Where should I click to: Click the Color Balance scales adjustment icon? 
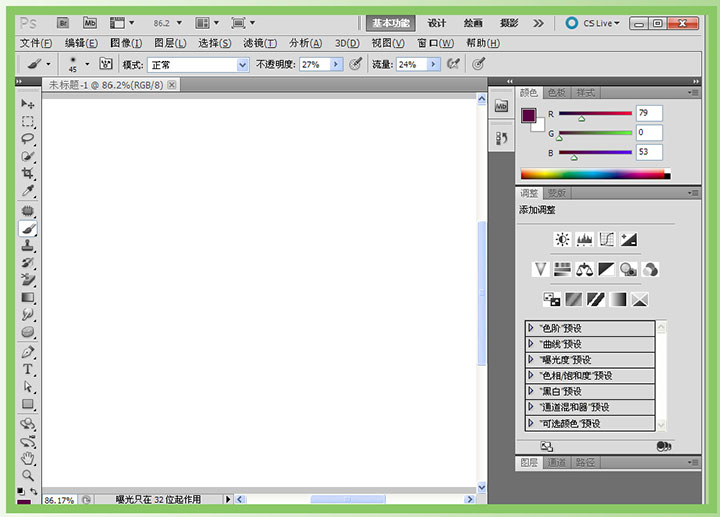585,268
